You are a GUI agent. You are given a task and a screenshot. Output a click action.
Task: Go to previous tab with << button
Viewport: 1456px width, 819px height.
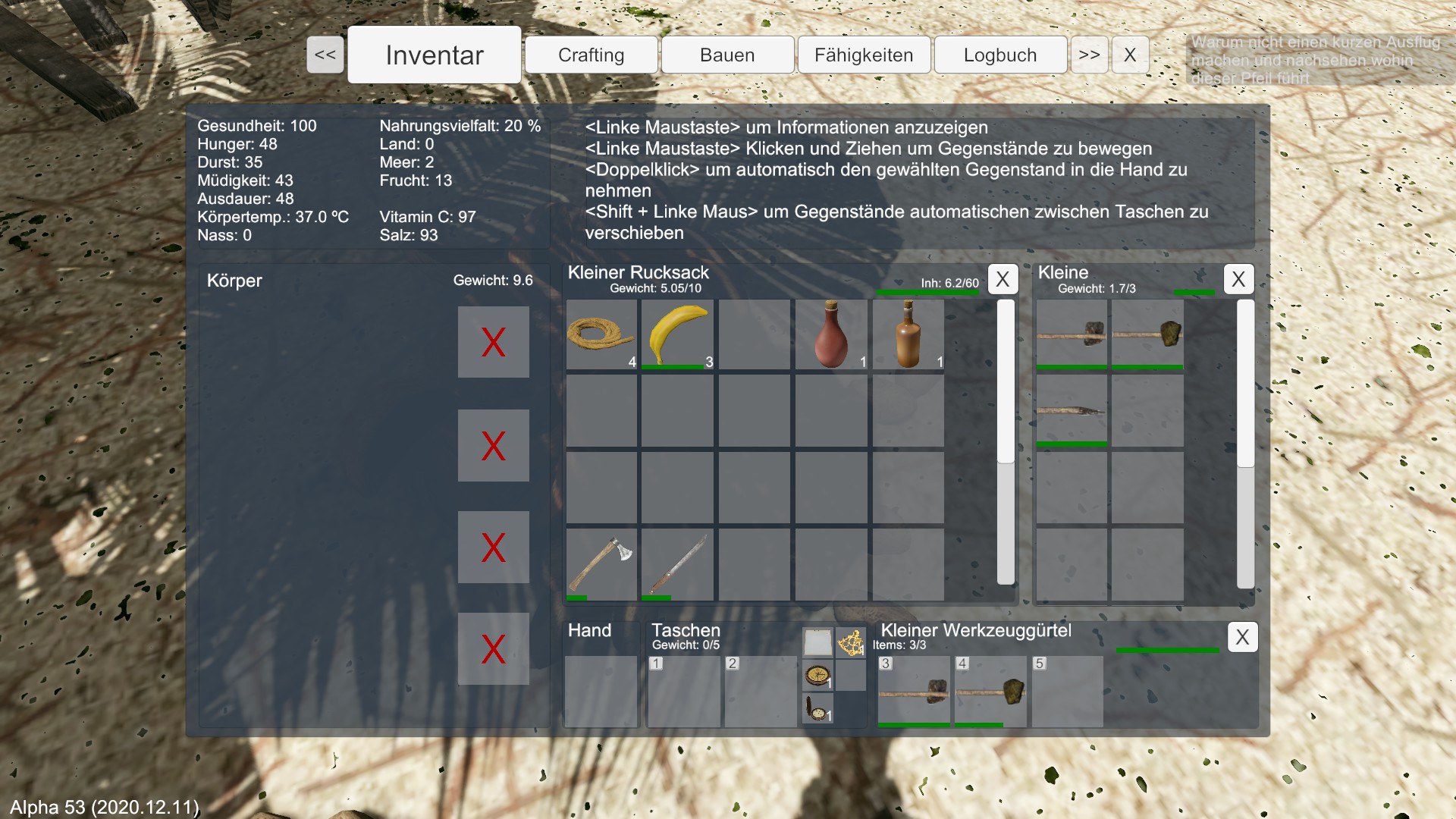pos(325,55)
